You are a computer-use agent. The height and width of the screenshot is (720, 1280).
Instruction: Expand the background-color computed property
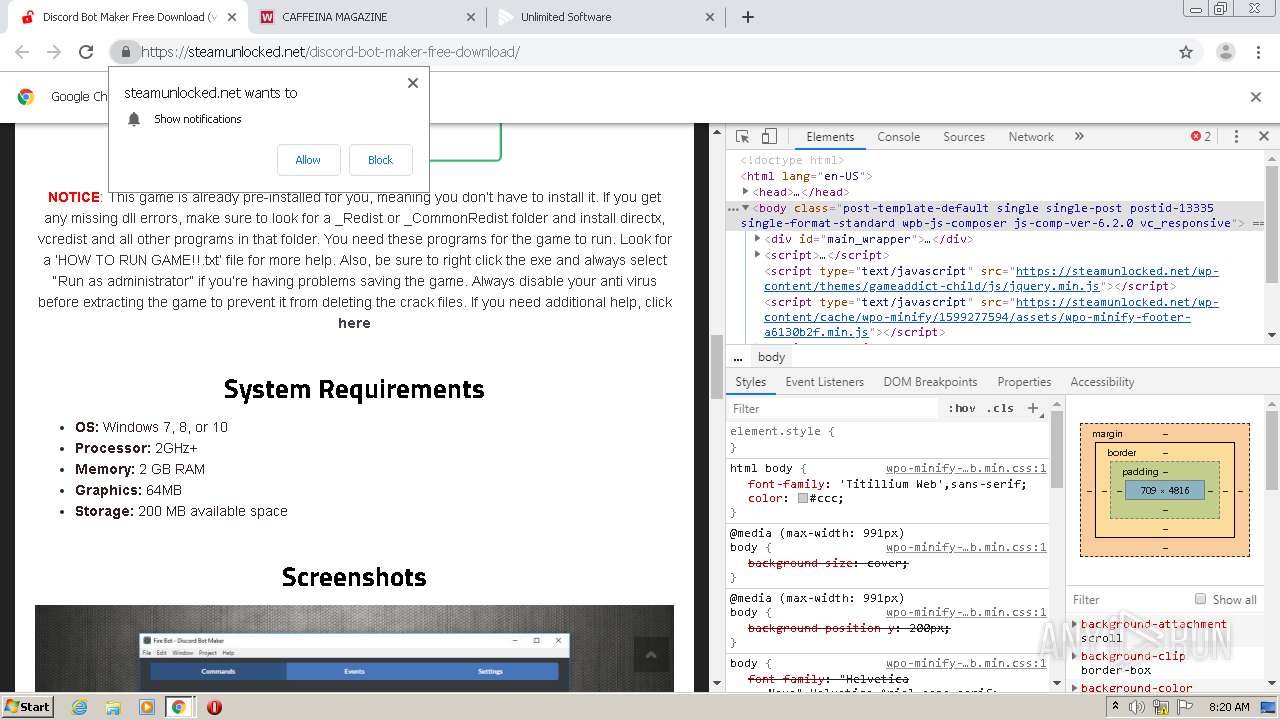coord(1075,688)
